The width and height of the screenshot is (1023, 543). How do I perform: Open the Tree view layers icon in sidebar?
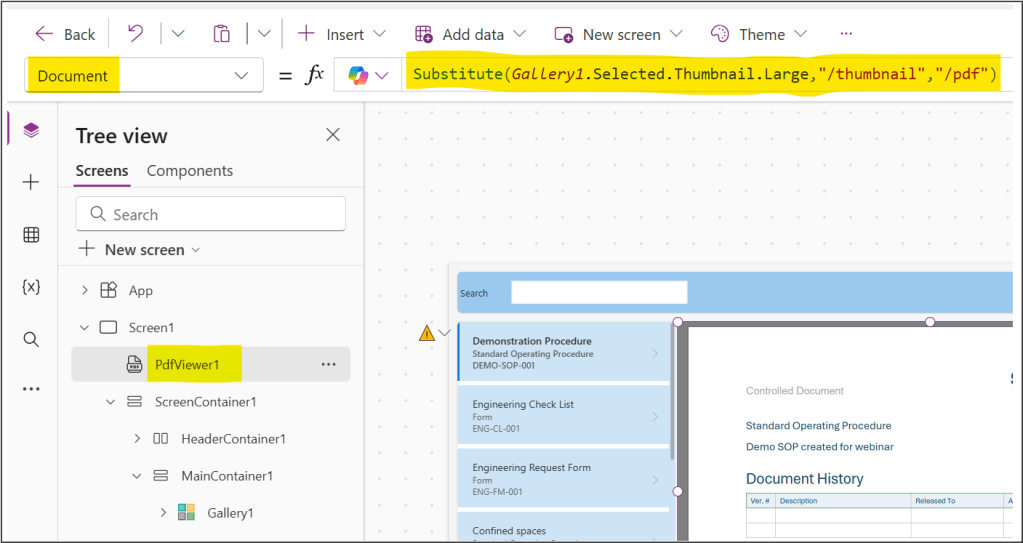point(31,131)
